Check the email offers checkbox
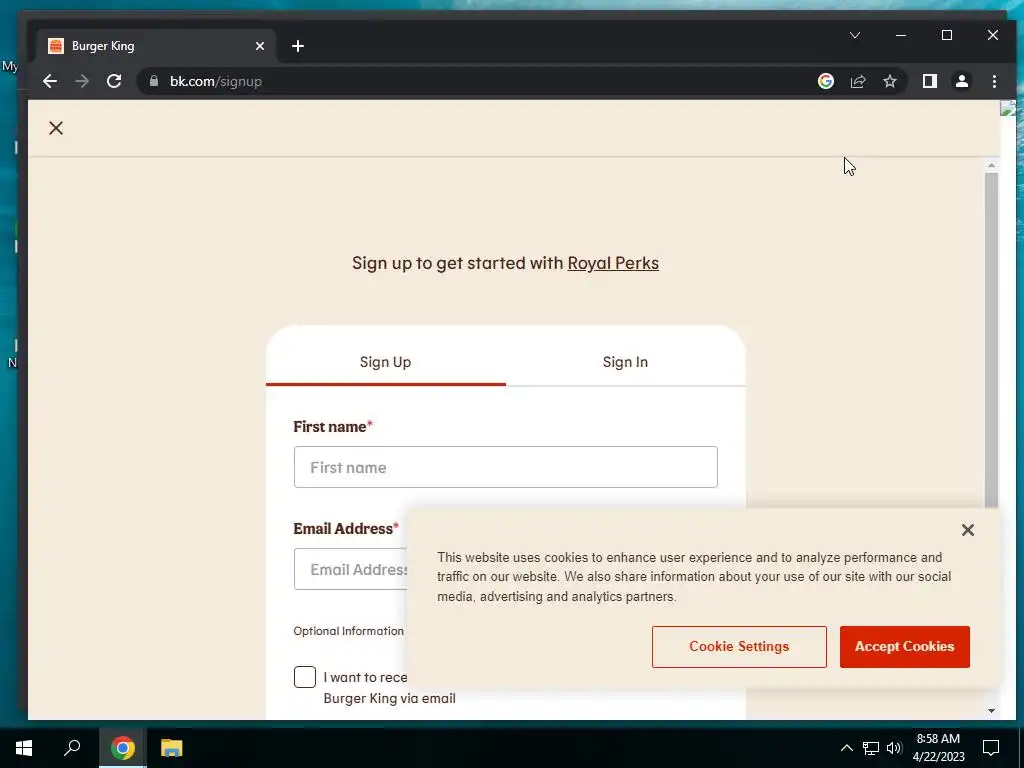 [x=304, y=677]
